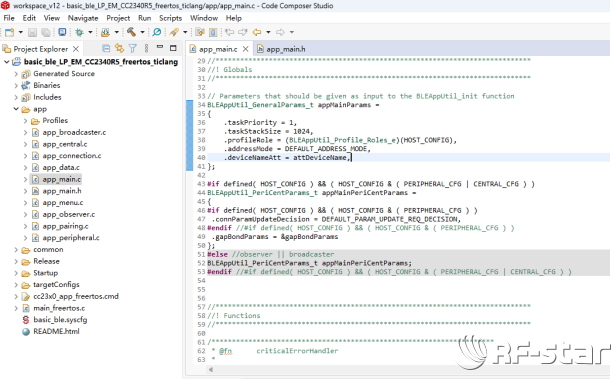This screenshot has width=611, height=379.
Task: Click the Flash/load program icon
Action: tap(105, 32)
